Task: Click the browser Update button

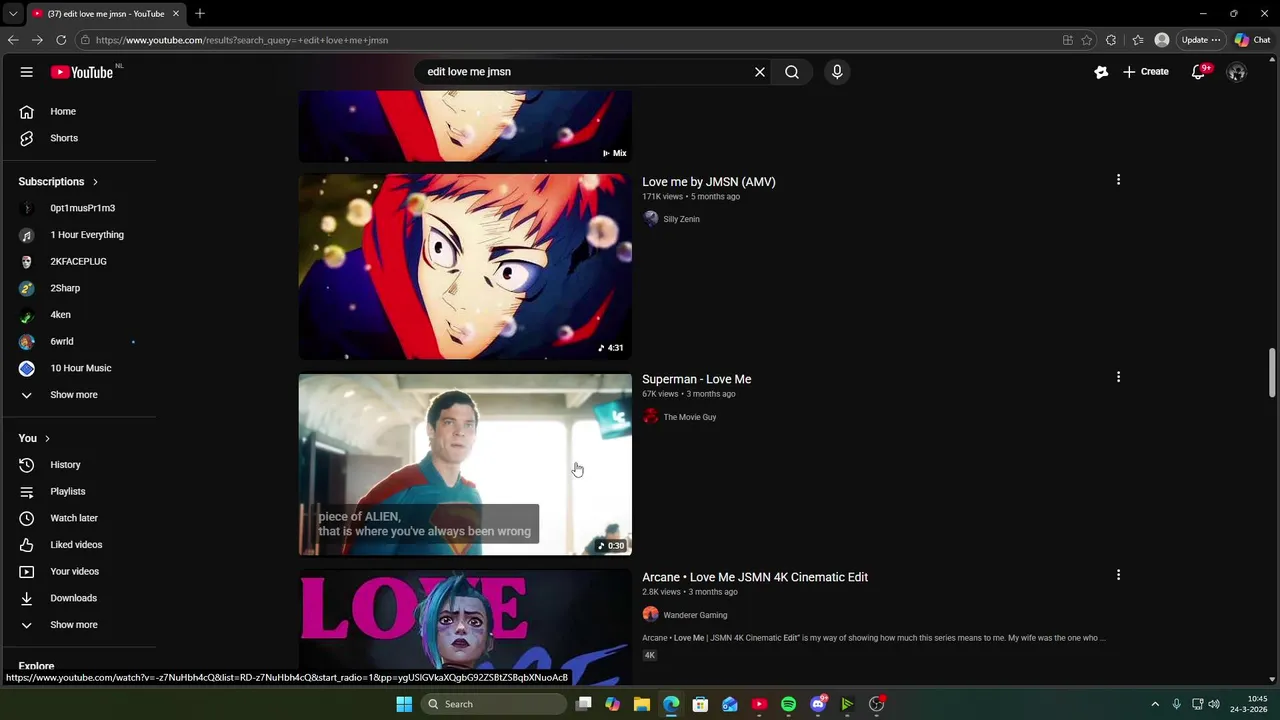Action: (x=1201, y=40)
